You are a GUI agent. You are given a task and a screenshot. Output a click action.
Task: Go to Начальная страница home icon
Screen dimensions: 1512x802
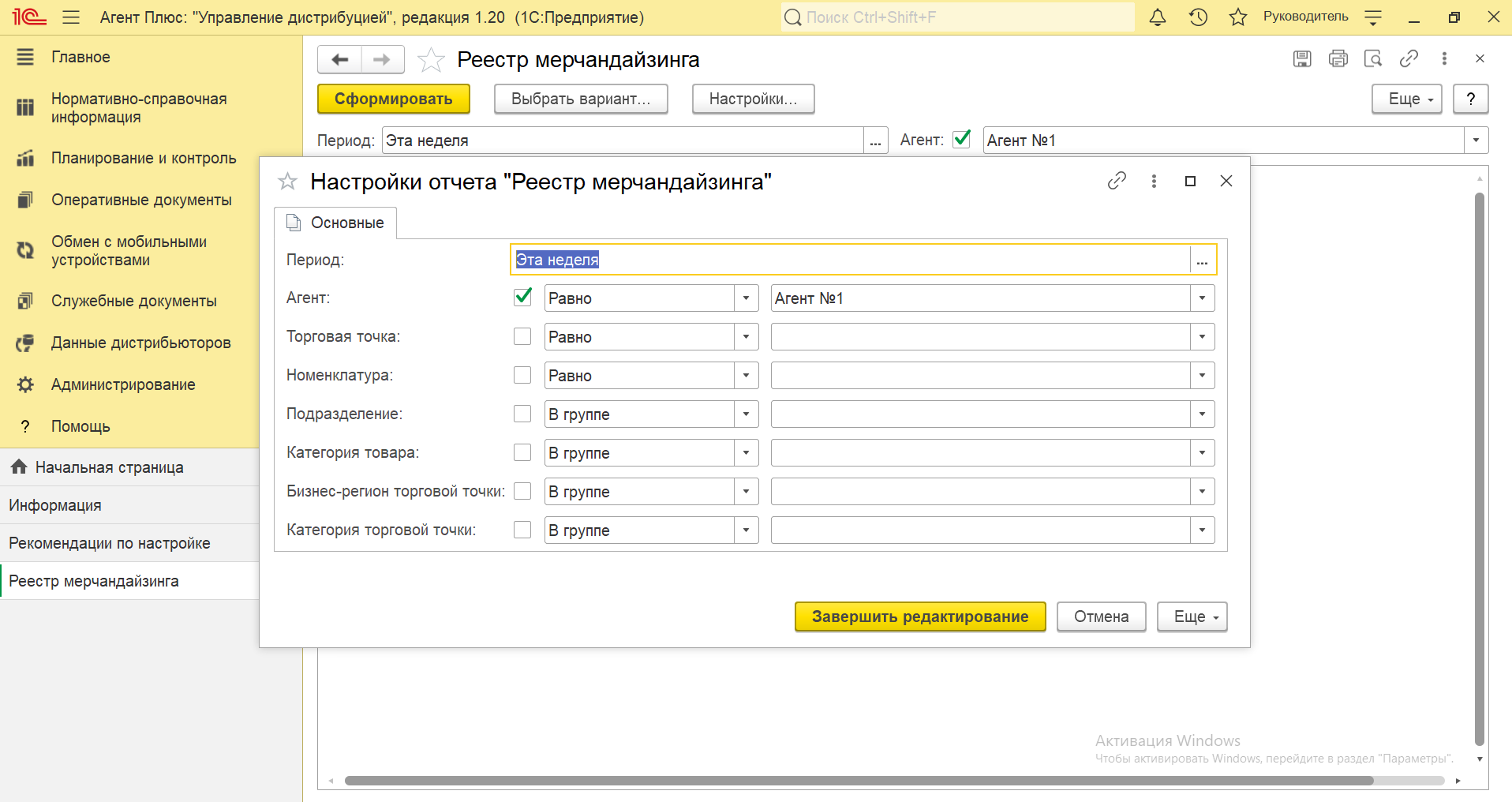click(x=19, y=467)
